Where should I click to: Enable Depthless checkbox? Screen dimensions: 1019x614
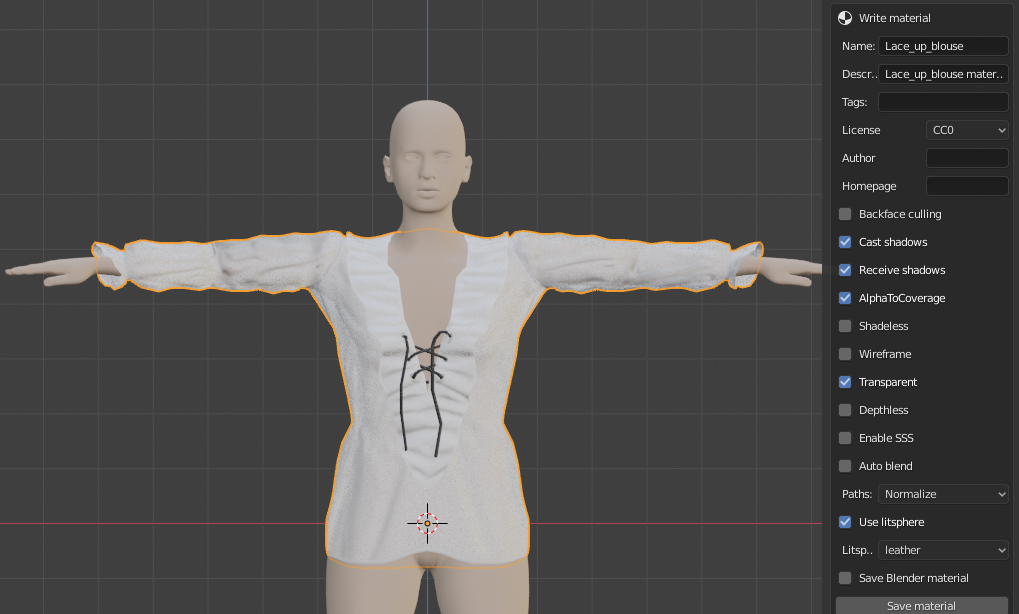tap(845, 409)
